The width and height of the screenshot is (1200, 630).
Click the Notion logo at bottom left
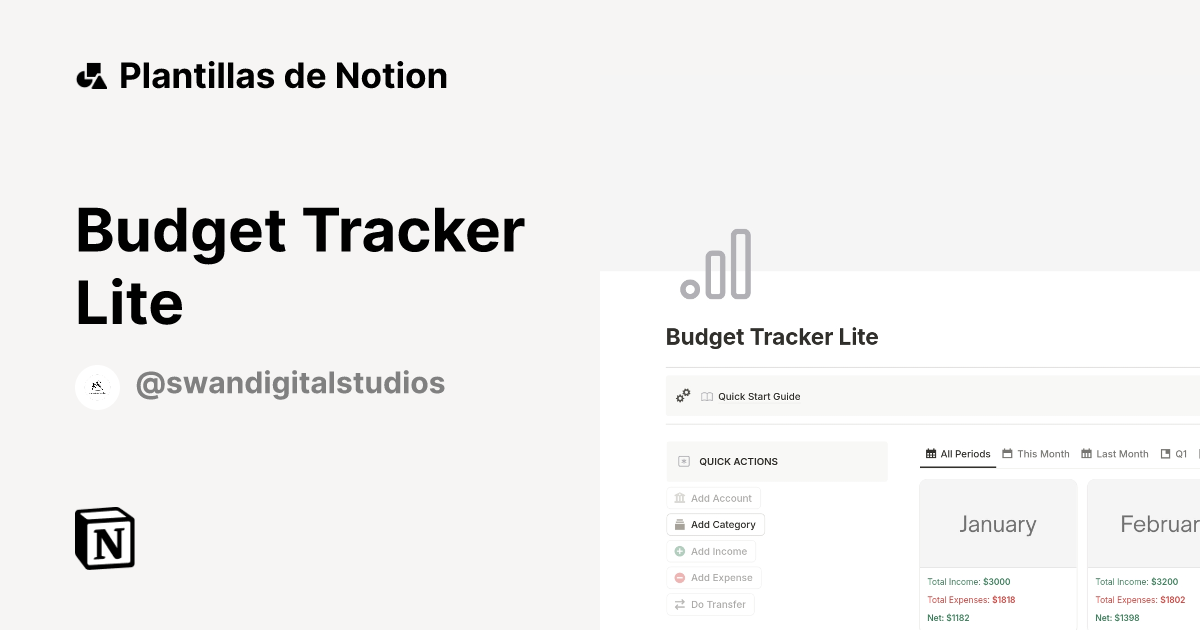(104, 538)
